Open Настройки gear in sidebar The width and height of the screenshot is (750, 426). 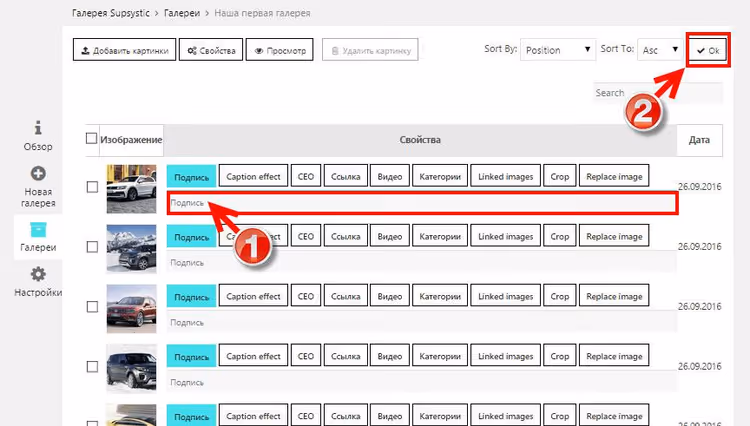tap(38, 282)
